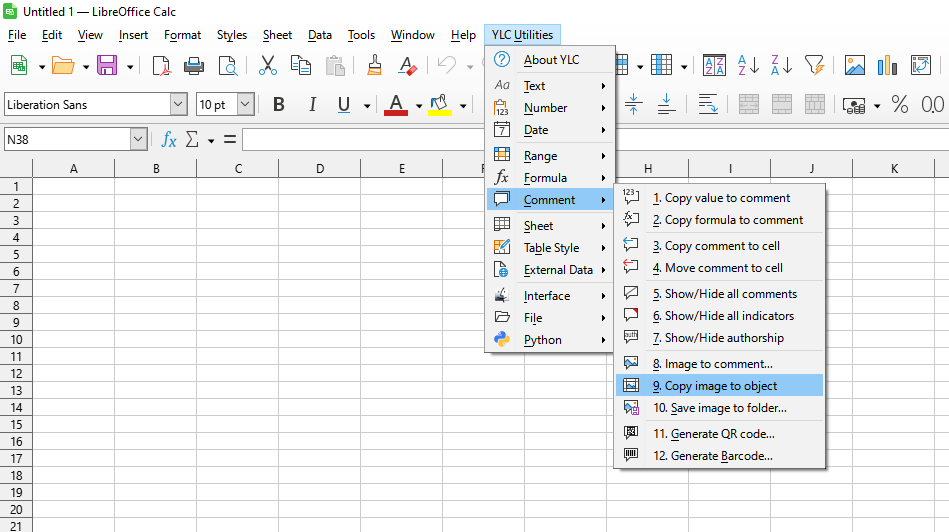The height and width of the screenshot is (532, 949).
Task: Open the font name dropdown
Action: [x=178, y=105]
